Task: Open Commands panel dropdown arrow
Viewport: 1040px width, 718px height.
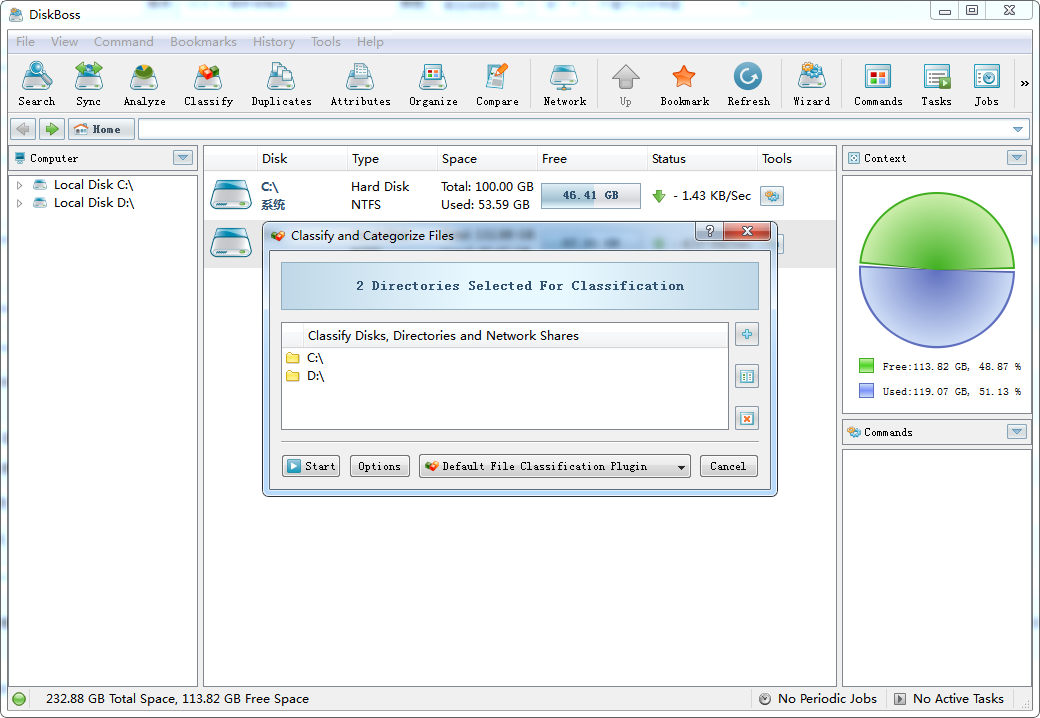Action: point(1016,432)
